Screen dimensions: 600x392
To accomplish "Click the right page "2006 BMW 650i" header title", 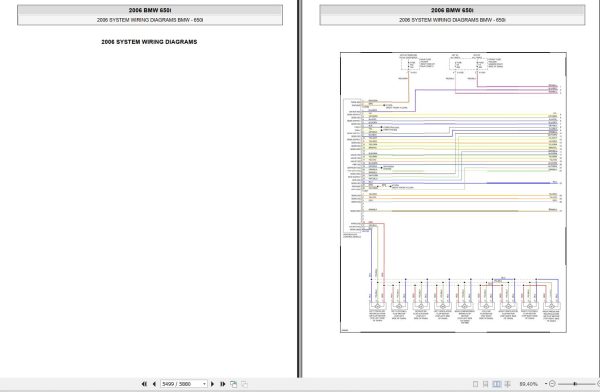I will point(452,10).
